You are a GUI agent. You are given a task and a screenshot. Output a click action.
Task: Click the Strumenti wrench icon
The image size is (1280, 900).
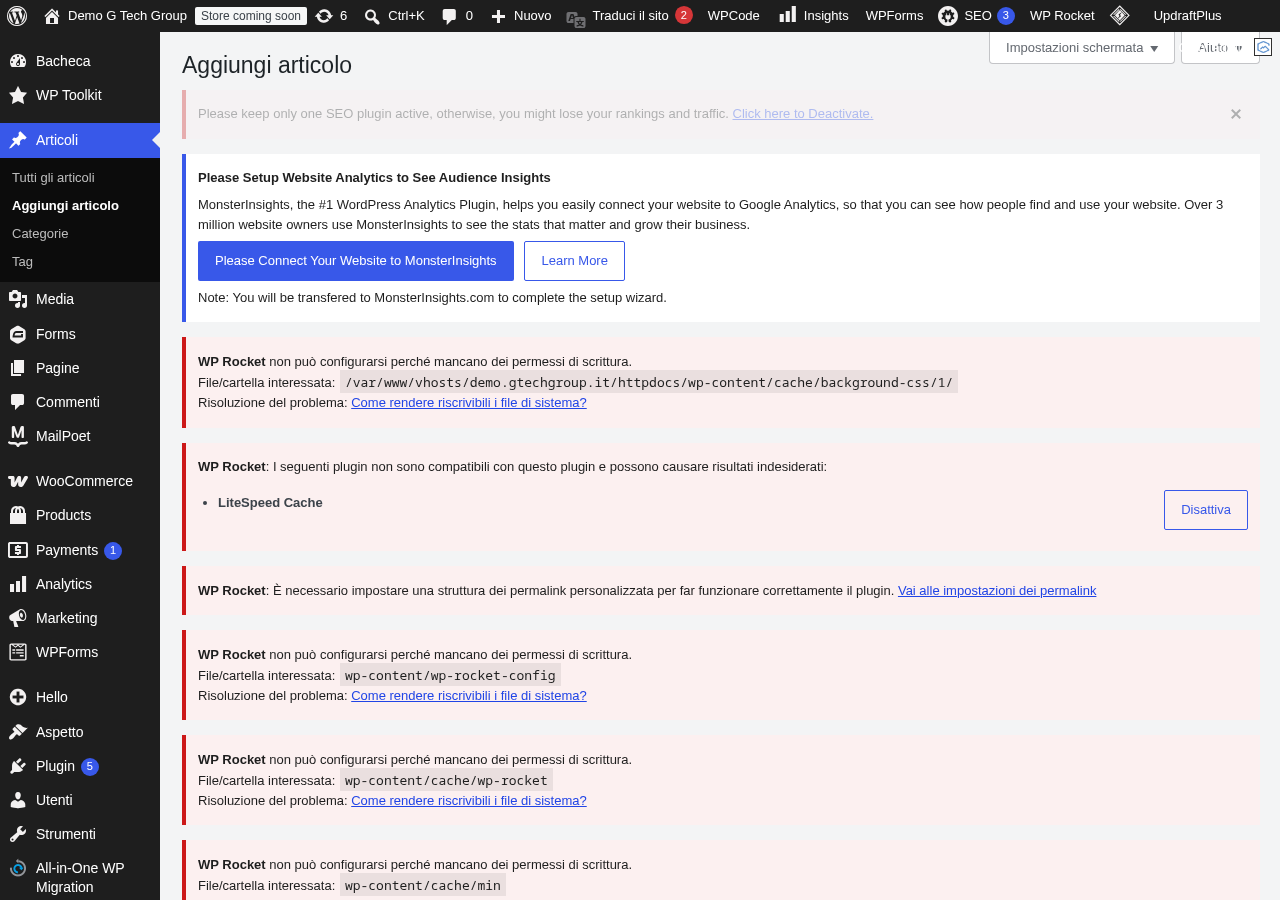tap(18, 834)
